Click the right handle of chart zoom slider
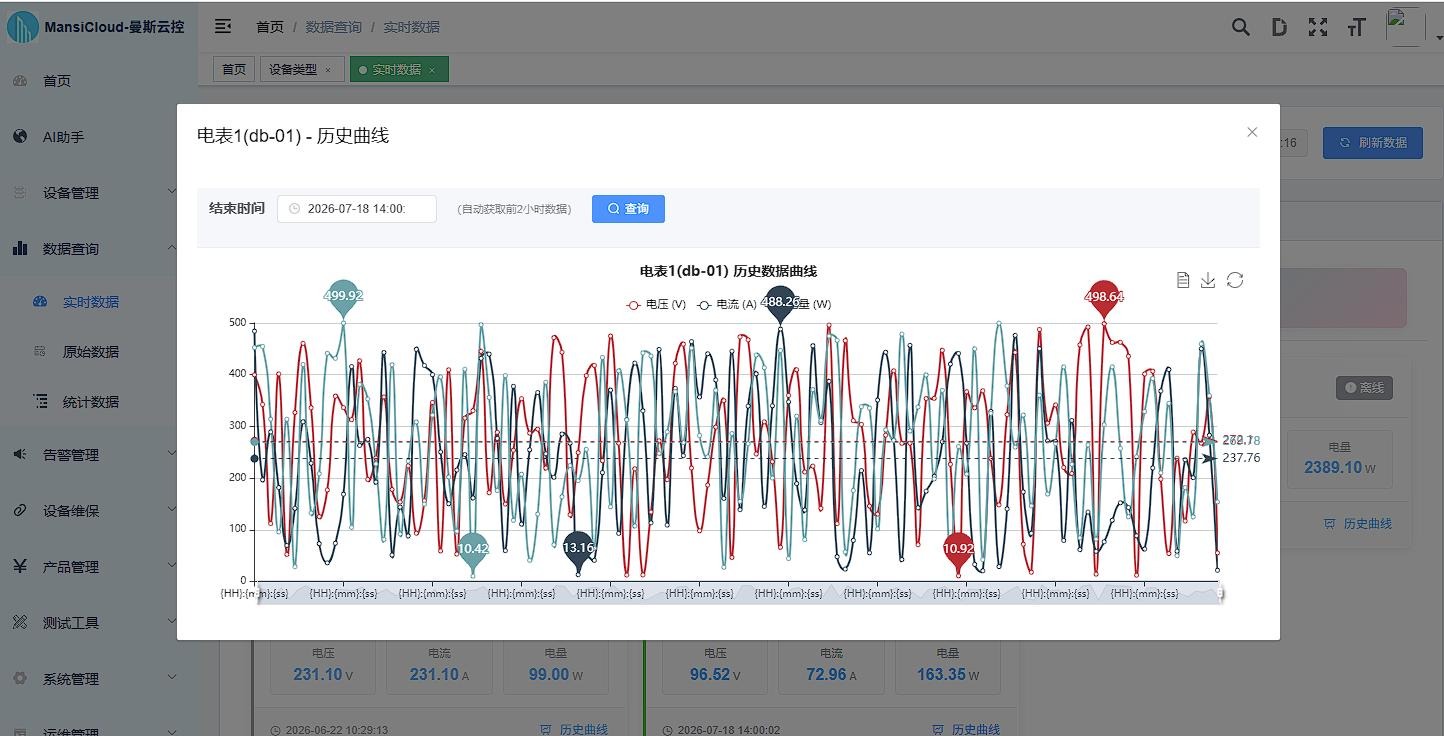1444x736 pixels. coord(1220,593)
